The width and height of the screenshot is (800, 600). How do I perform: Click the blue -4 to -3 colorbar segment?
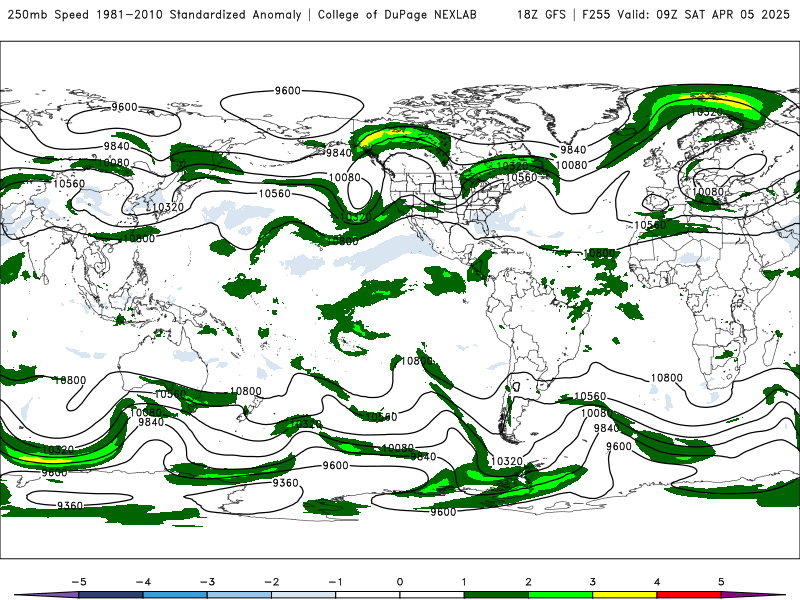pos(175,595)
